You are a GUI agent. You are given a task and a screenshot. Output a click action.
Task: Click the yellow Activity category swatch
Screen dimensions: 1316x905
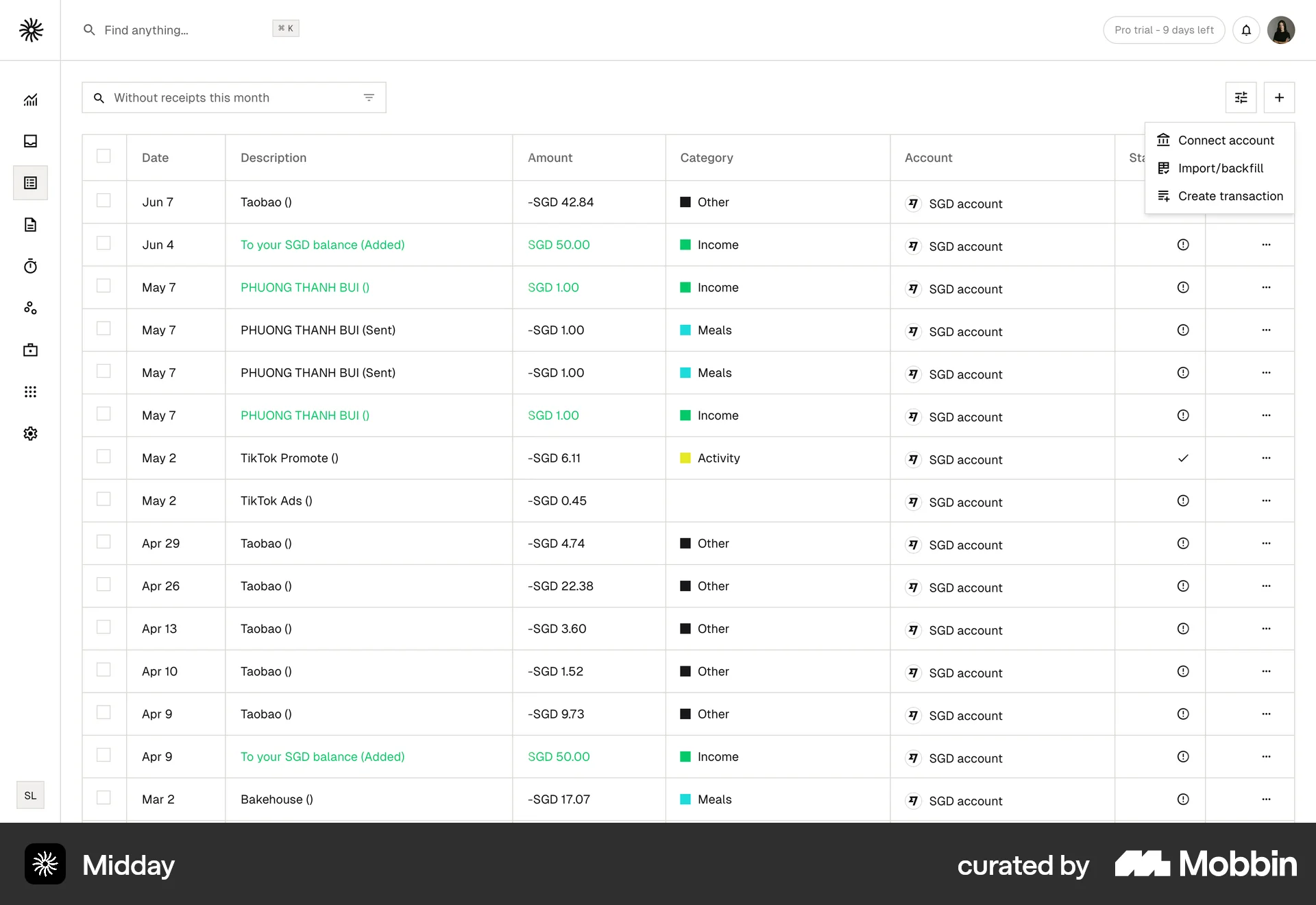(x=686, y=458)
